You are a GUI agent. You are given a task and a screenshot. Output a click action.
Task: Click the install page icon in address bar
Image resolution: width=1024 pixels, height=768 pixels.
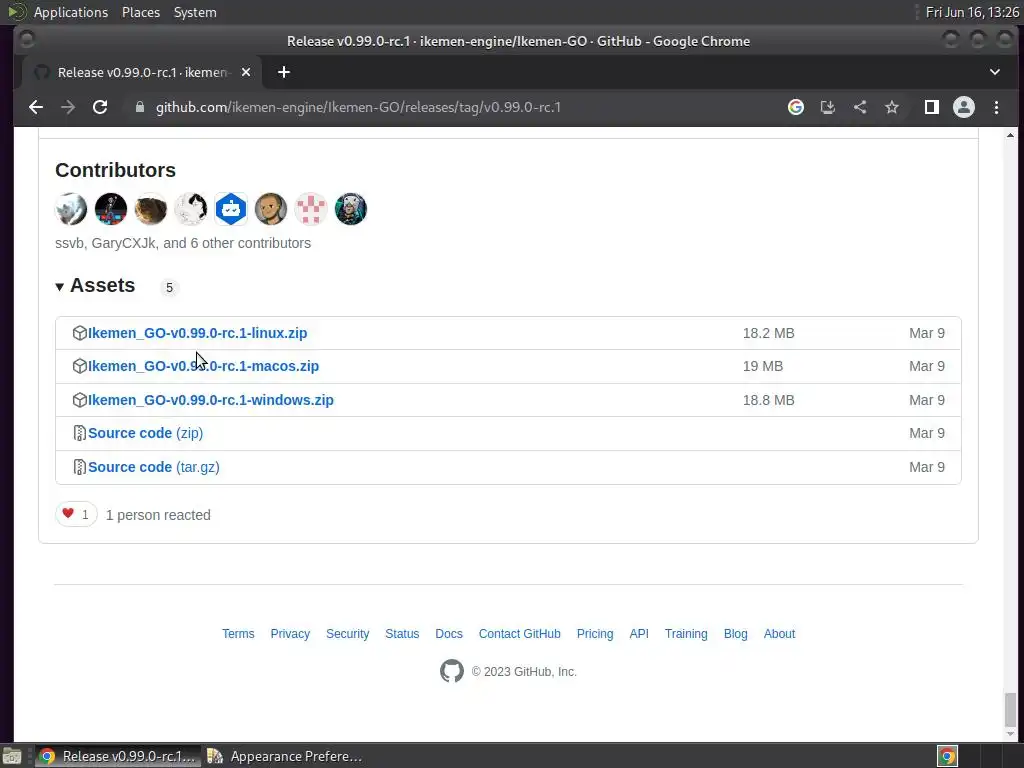coord(827,107)
